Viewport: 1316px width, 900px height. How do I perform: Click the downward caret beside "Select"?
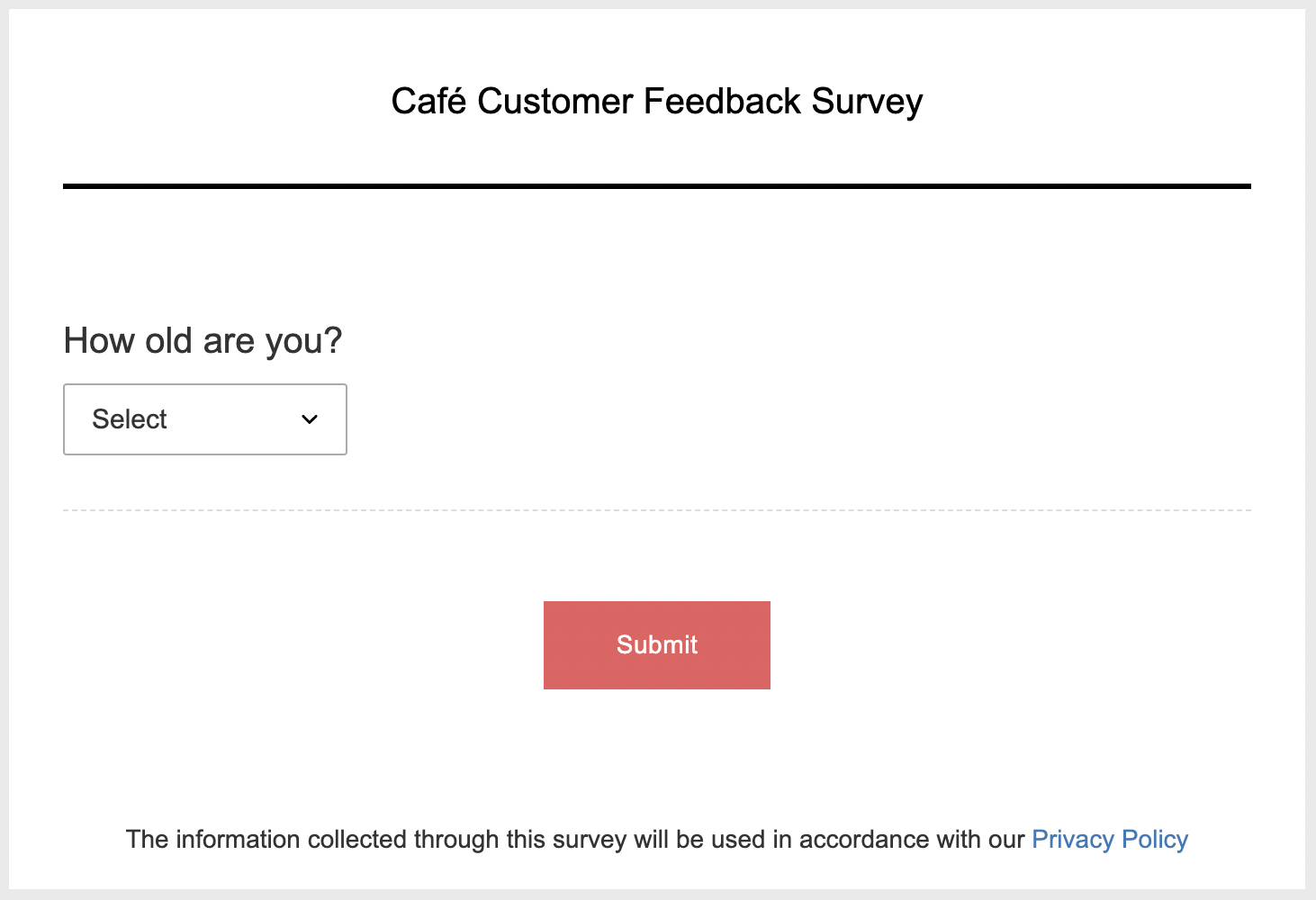pyautogui.click(x=310, y=419)
